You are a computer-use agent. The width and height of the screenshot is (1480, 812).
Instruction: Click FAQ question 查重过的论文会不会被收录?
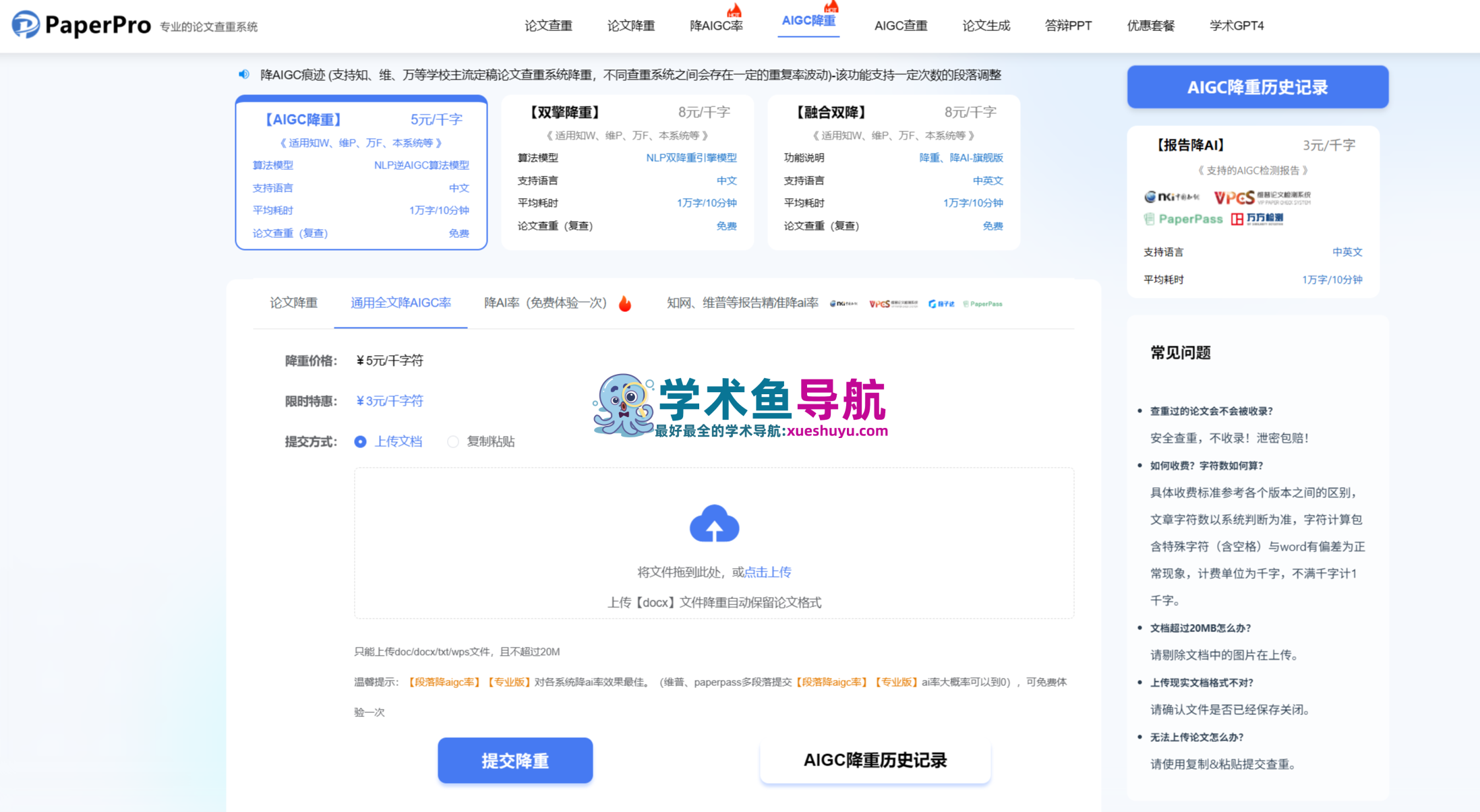point(1211,411)
